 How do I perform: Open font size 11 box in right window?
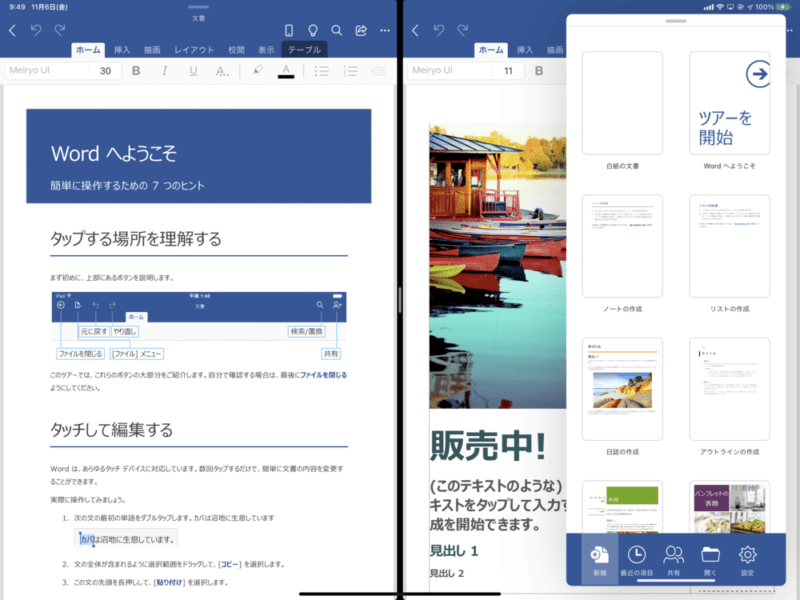[509, 70]
